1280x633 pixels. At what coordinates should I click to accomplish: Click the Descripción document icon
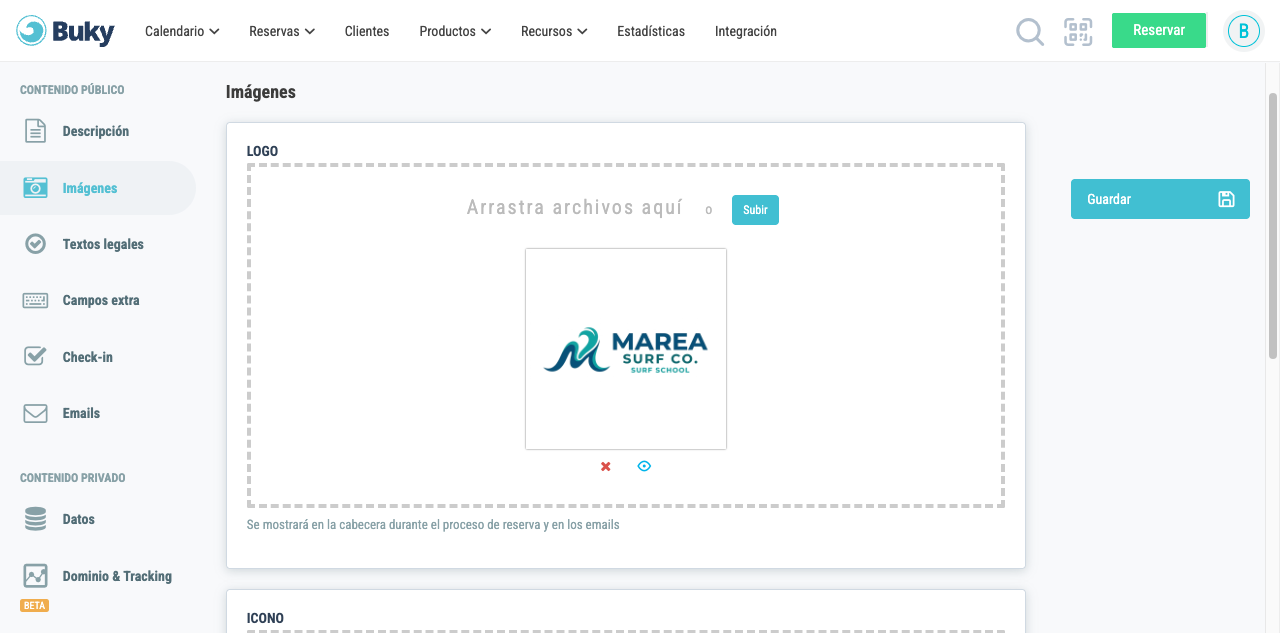tap(35, 131)
